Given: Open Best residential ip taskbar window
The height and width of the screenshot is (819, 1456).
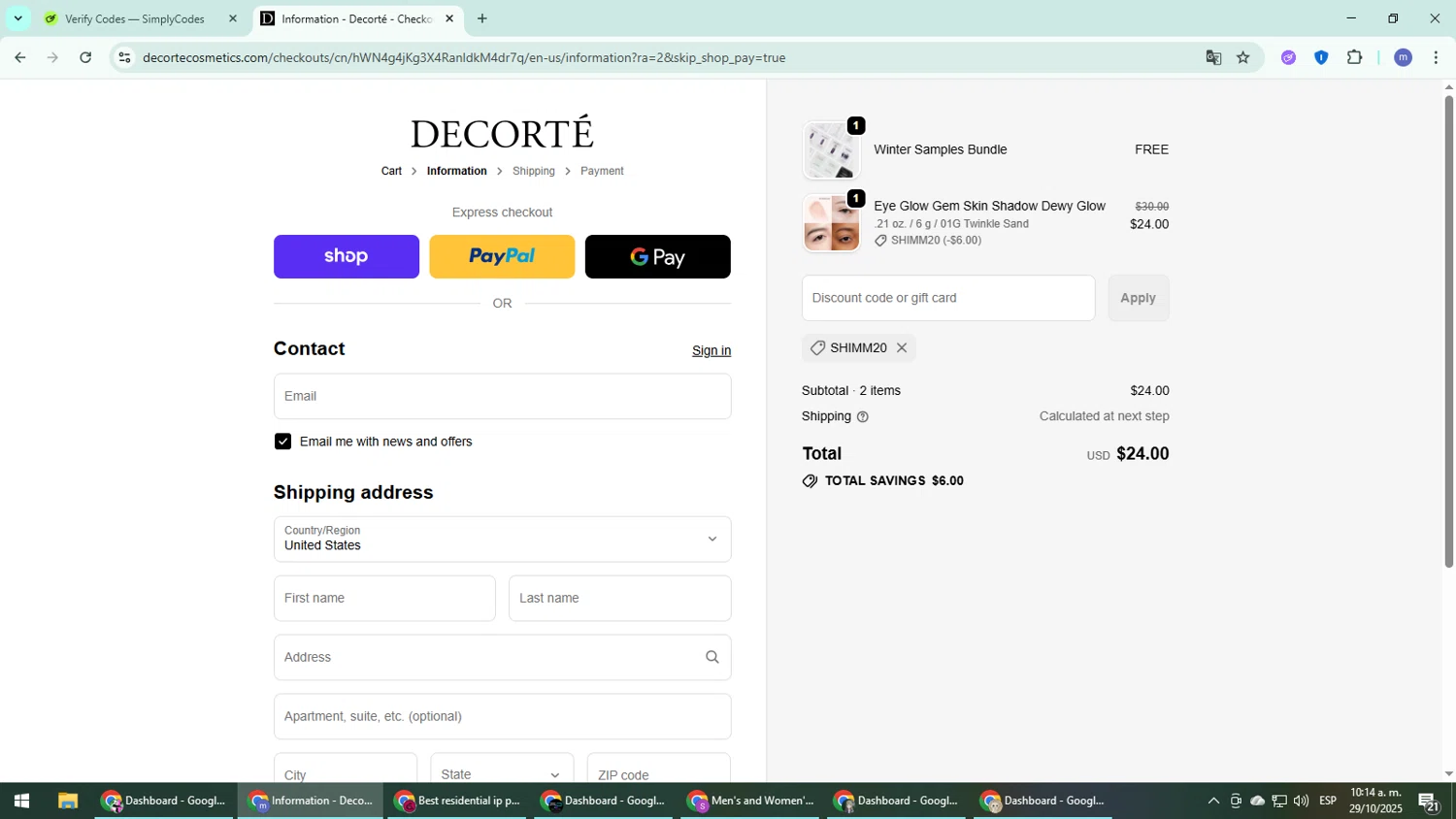Looking at the screenshot, I should pyautogui.click(x=457, y=801).
